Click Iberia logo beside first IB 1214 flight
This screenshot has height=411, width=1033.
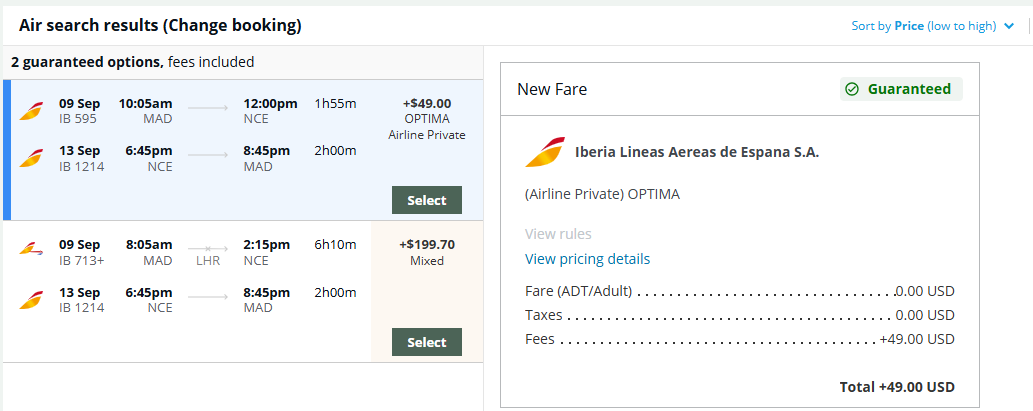pos(31,158)
